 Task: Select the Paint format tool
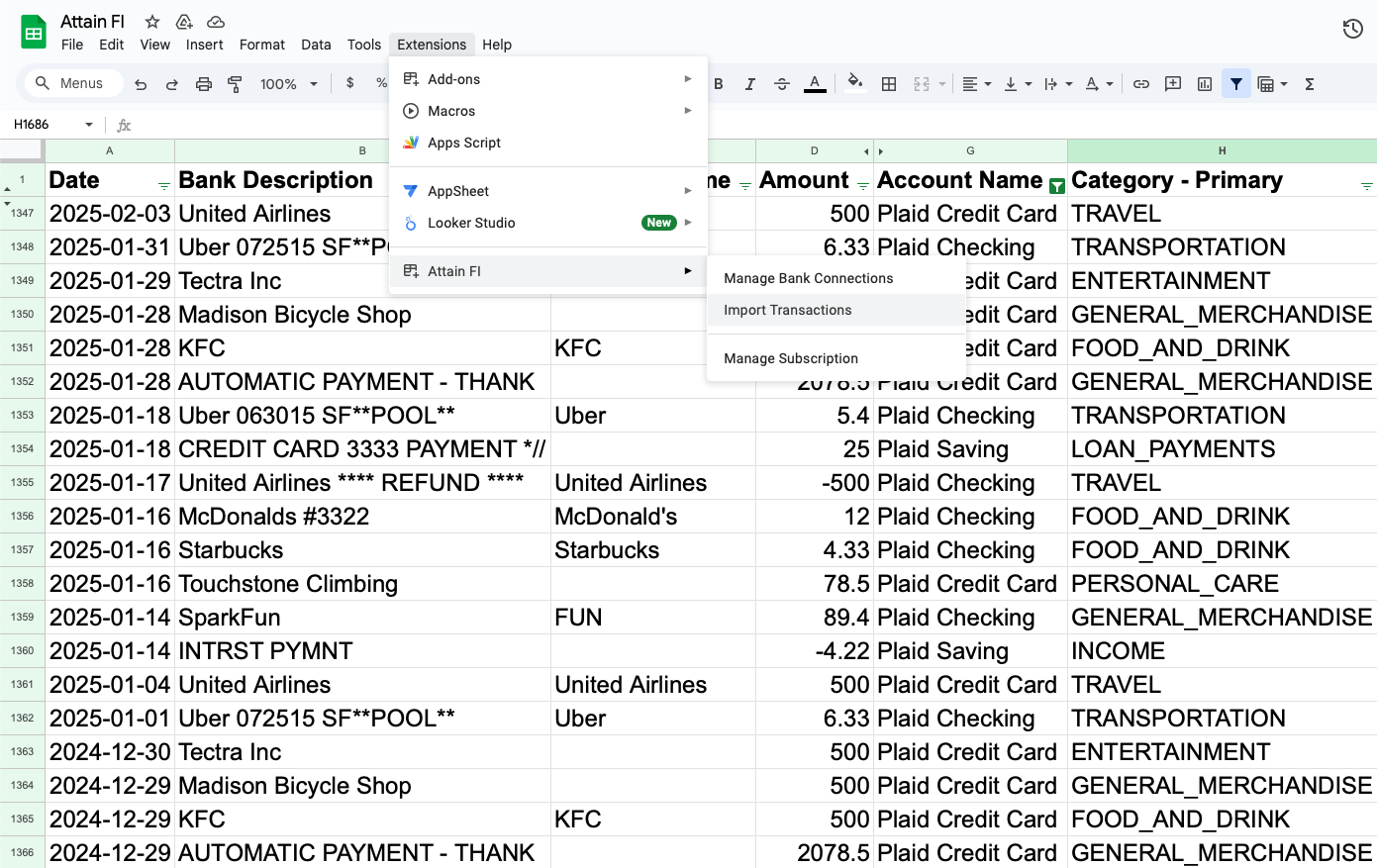[235, 83]
